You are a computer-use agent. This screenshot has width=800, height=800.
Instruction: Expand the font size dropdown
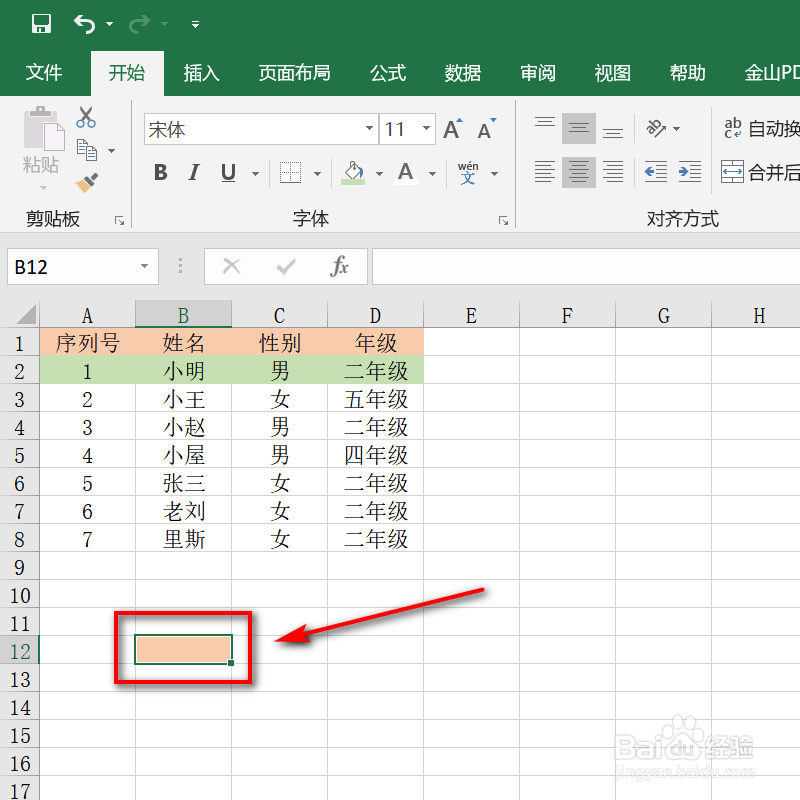click(x=426, y=129)
